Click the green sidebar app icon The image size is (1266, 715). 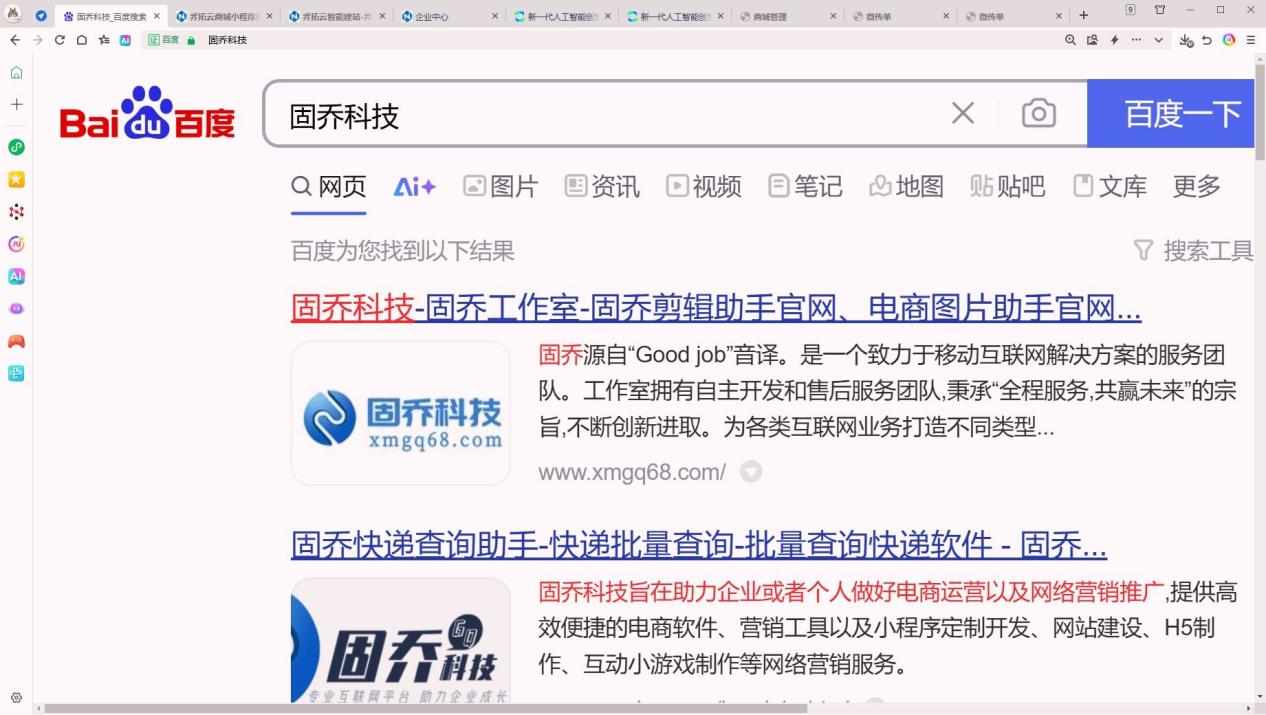[x=16, y=147]
